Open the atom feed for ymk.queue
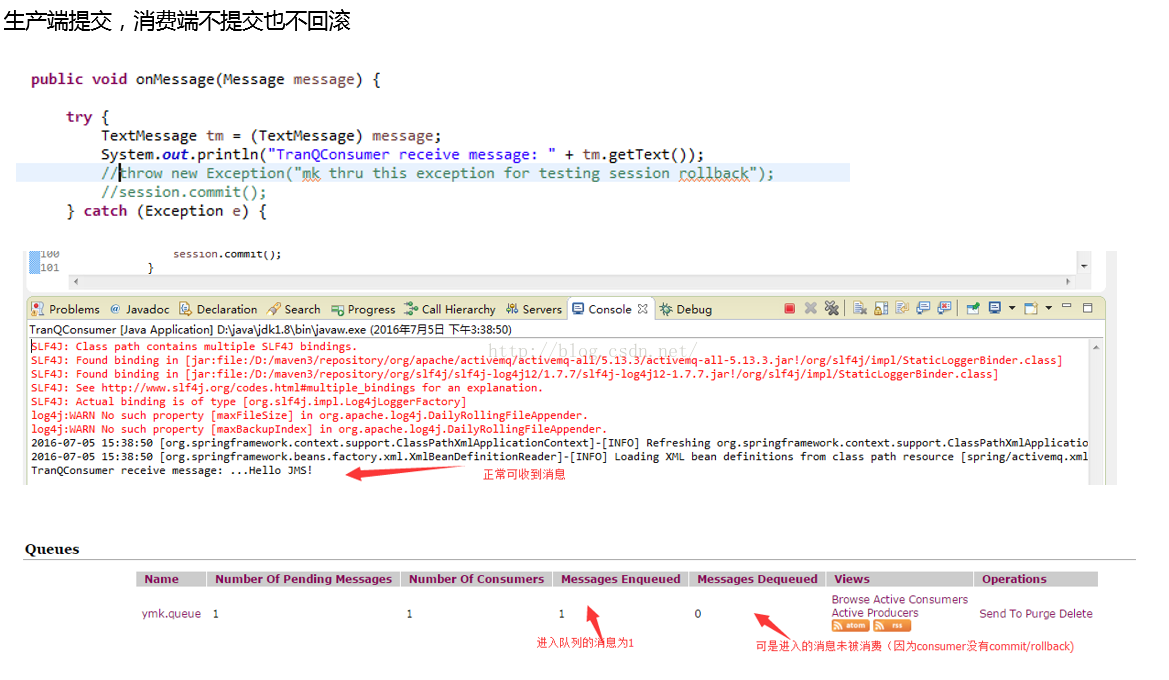 (851, 626)
